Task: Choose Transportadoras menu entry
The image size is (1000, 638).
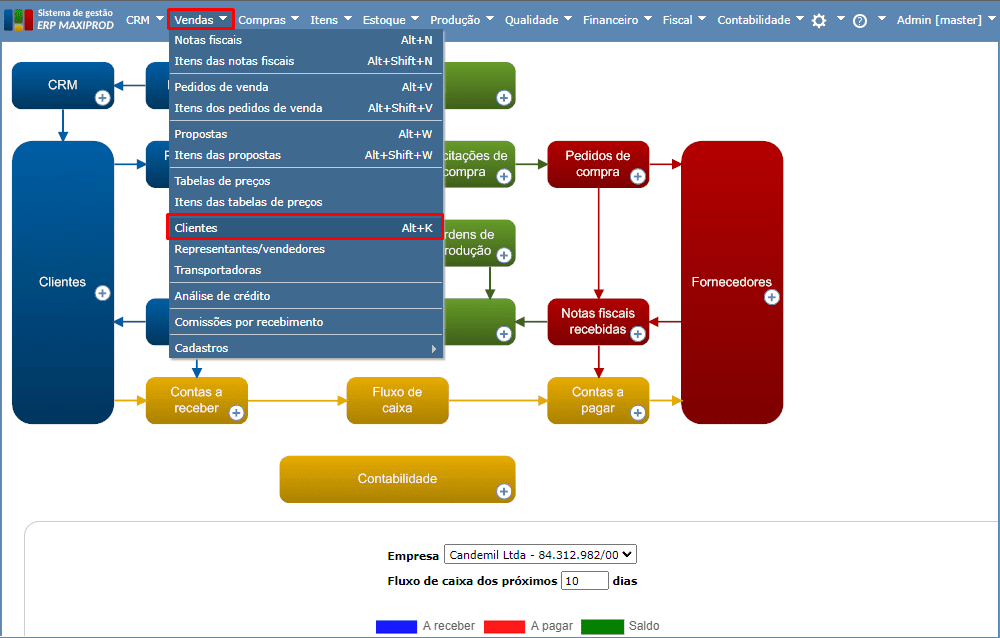Action: click(x=306, y=270)
